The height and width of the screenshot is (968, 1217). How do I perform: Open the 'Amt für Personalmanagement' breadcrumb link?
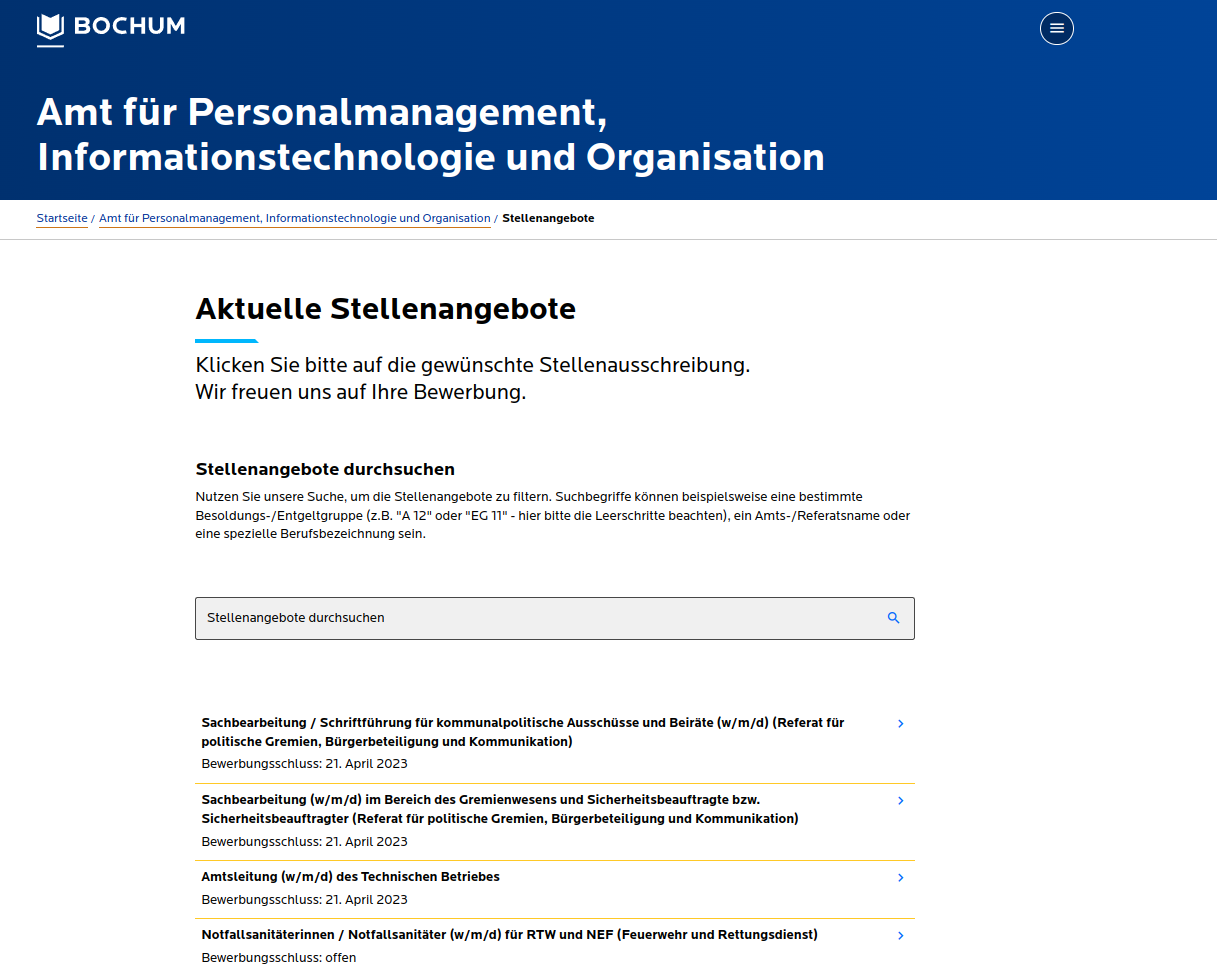(294, 218)
